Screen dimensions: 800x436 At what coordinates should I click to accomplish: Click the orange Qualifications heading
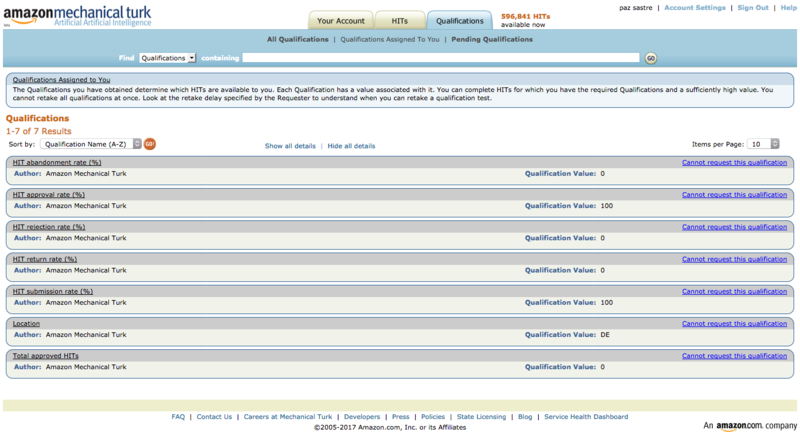click(37, 118)
